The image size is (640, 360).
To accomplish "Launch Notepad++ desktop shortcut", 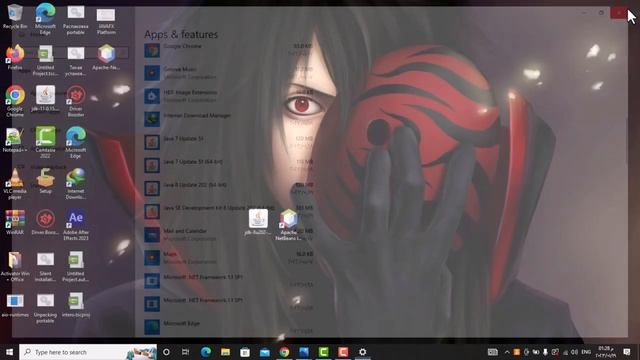I will (15, 140).
